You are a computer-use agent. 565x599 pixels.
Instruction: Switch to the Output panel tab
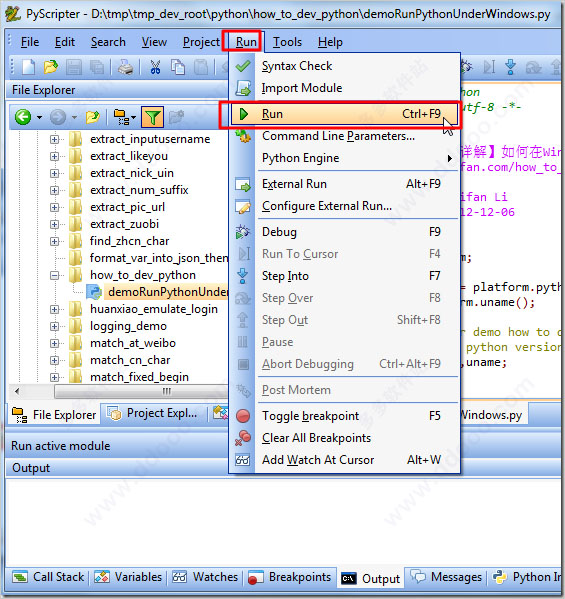[371, 578]
